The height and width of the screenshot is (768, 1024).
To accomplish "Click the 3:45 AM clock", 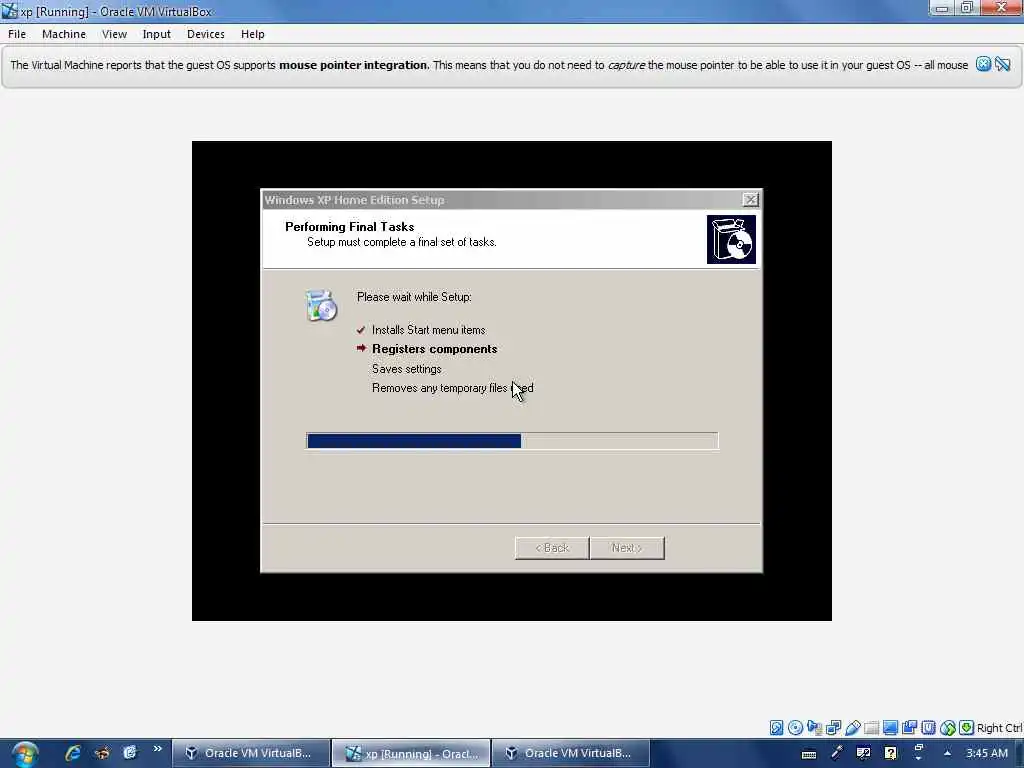I will pyautogui.click(x=987, y=753).
